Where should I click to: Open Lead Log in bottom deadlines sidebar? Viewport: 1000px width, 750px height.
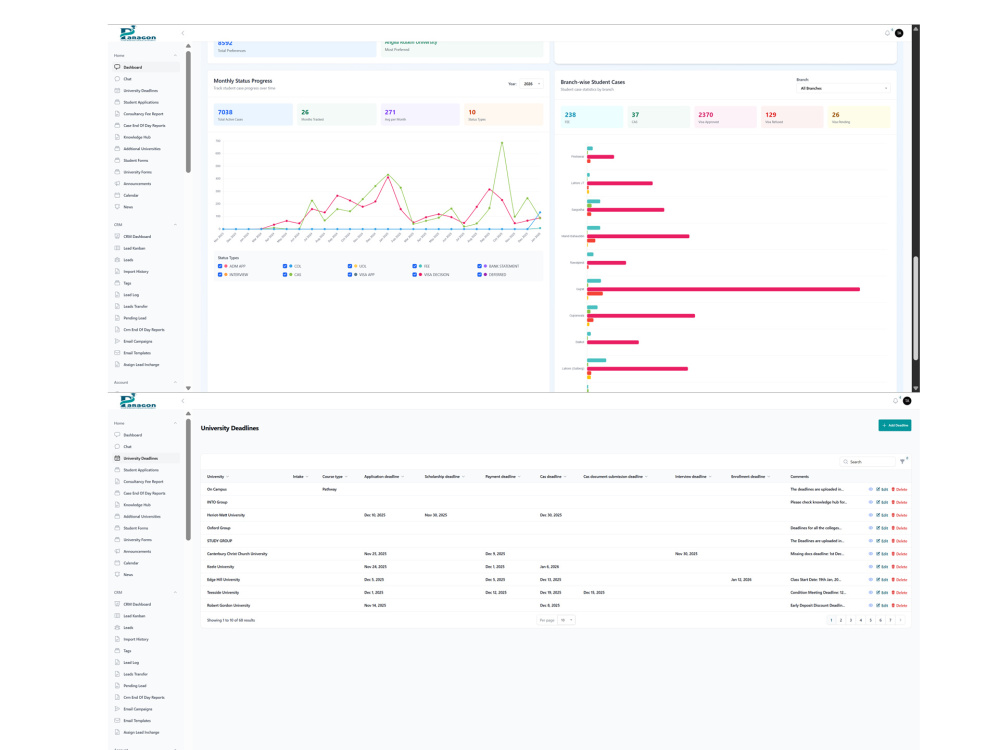[x=131, y=663]
